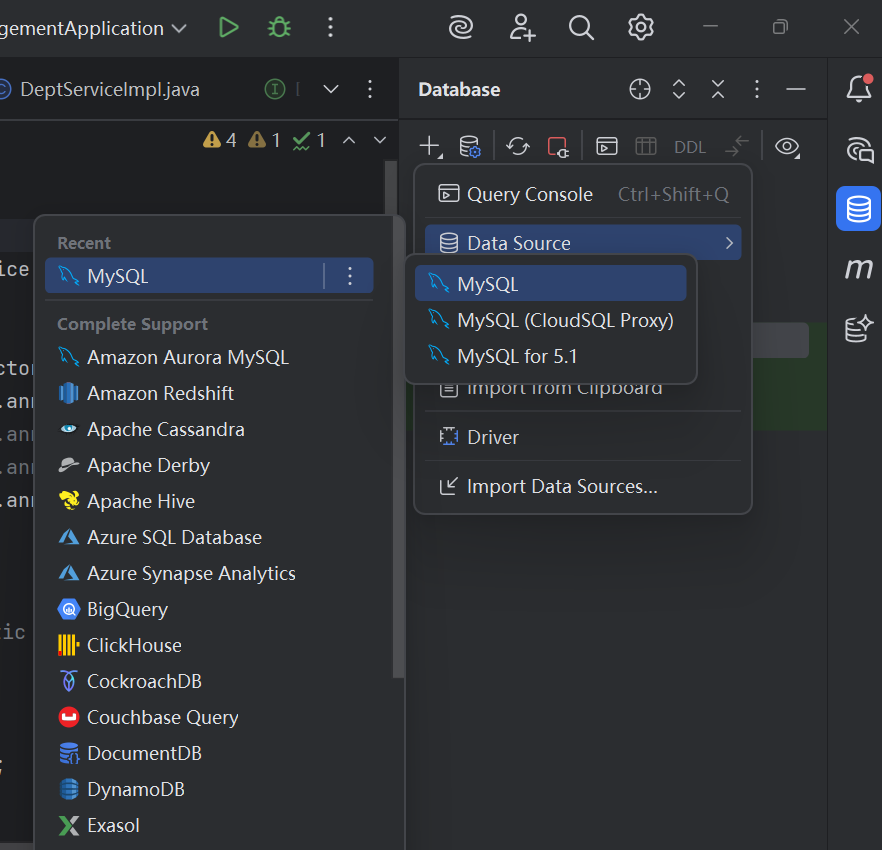Select MySQL (CloudSQL Proxy) driver
Screen dimensions: 882x850
(x=550, y=320)
